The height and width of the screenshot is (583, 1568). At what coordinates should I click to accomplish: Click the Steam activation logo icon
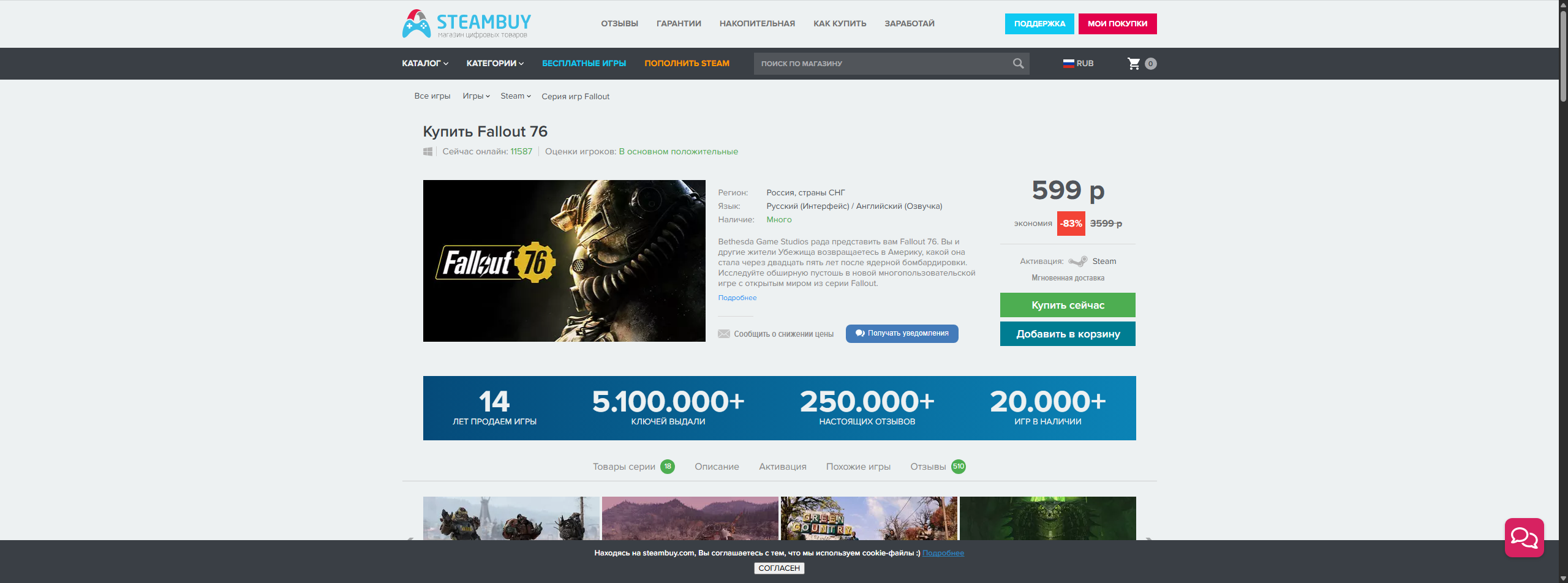pos(1078,261)
